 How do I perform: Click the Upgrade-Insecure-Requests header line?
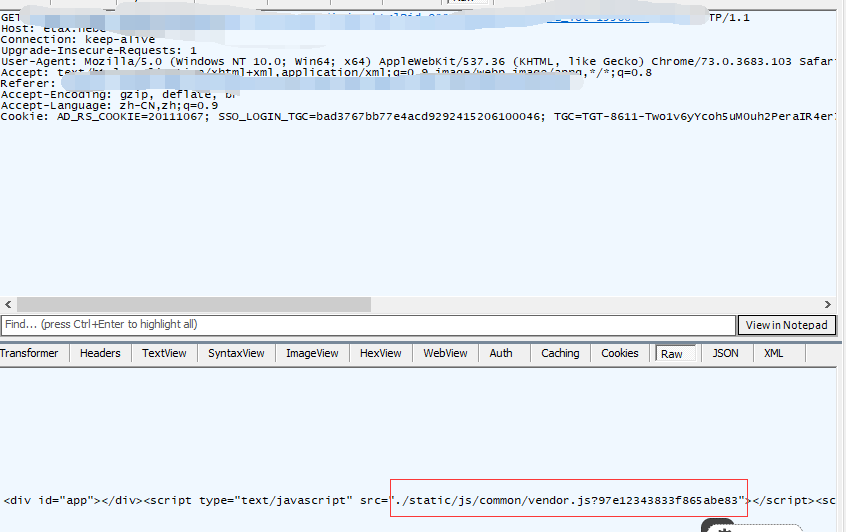(99, 51)
